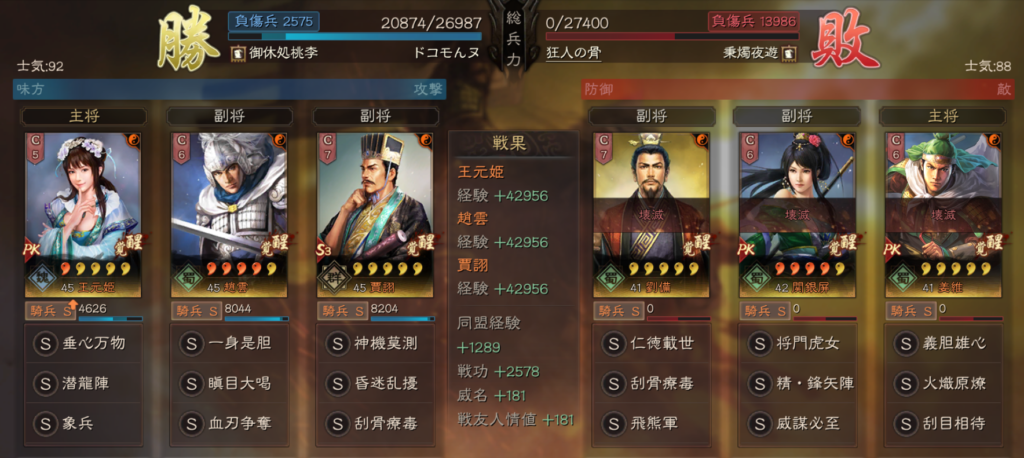Select the 狂人の骨 player name link
Image resolution: width=1024 pixels, height=458 pixels.
(x=573, y=54)
